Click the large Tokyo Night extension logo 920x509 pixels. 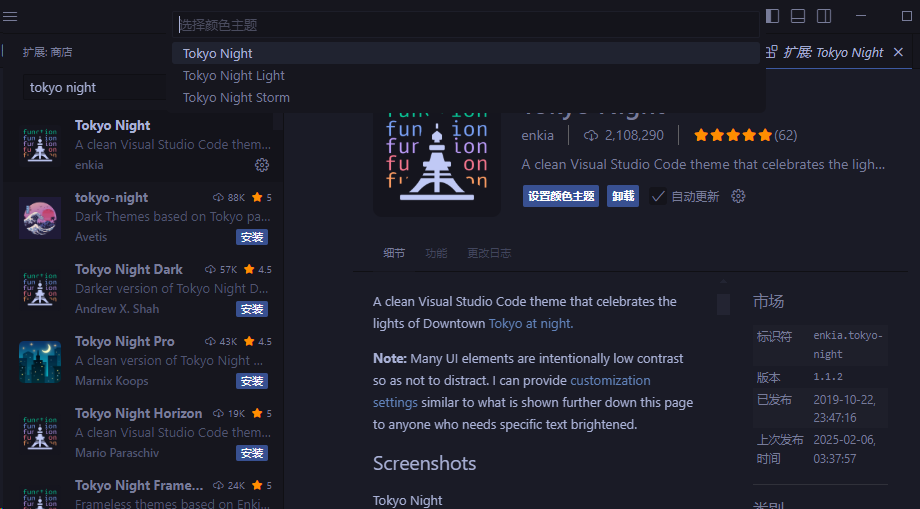437,160
